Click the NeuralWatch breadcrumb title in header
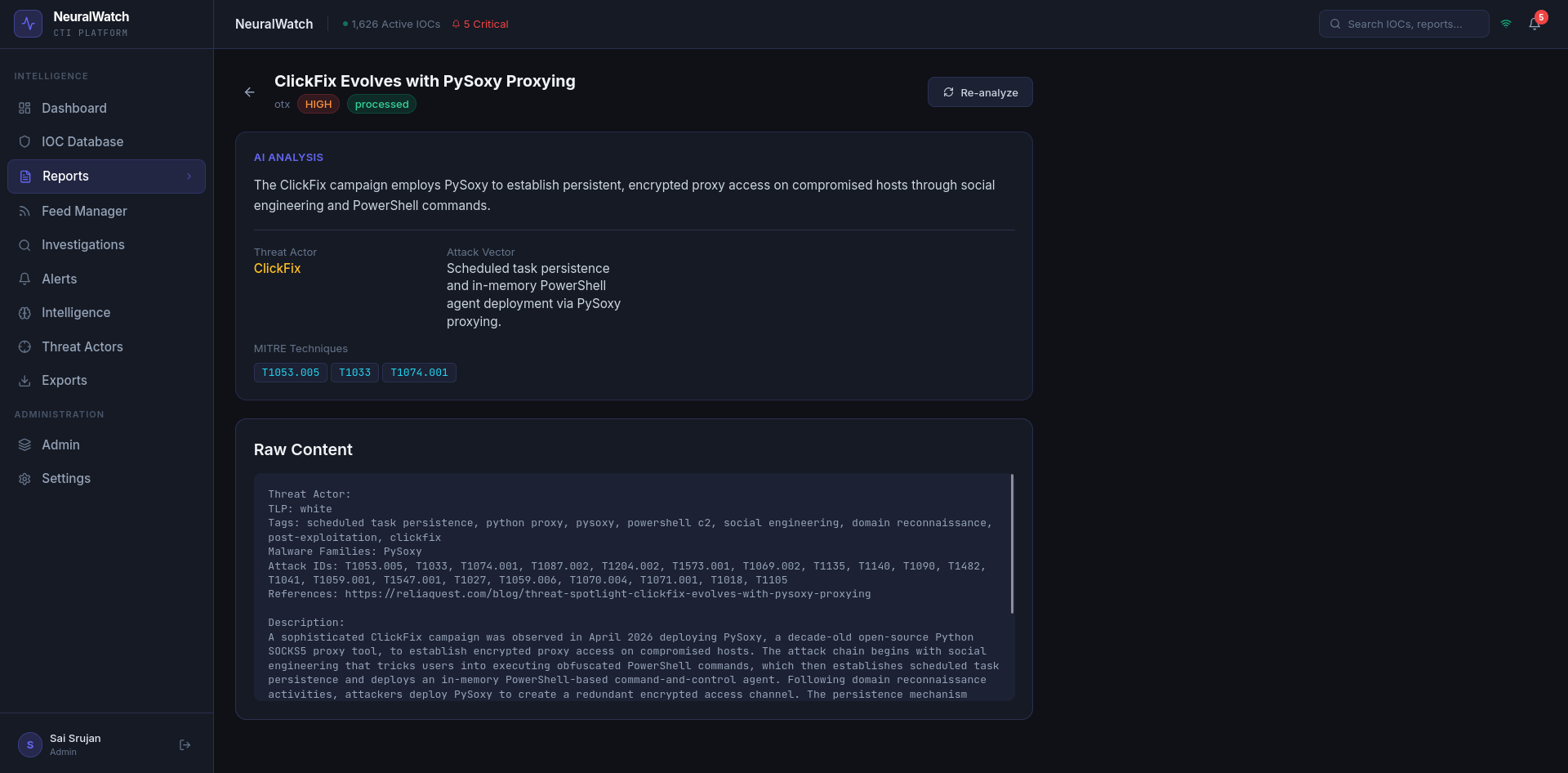The height and width of the screenshot is (773, 1568). click(274, 24)
